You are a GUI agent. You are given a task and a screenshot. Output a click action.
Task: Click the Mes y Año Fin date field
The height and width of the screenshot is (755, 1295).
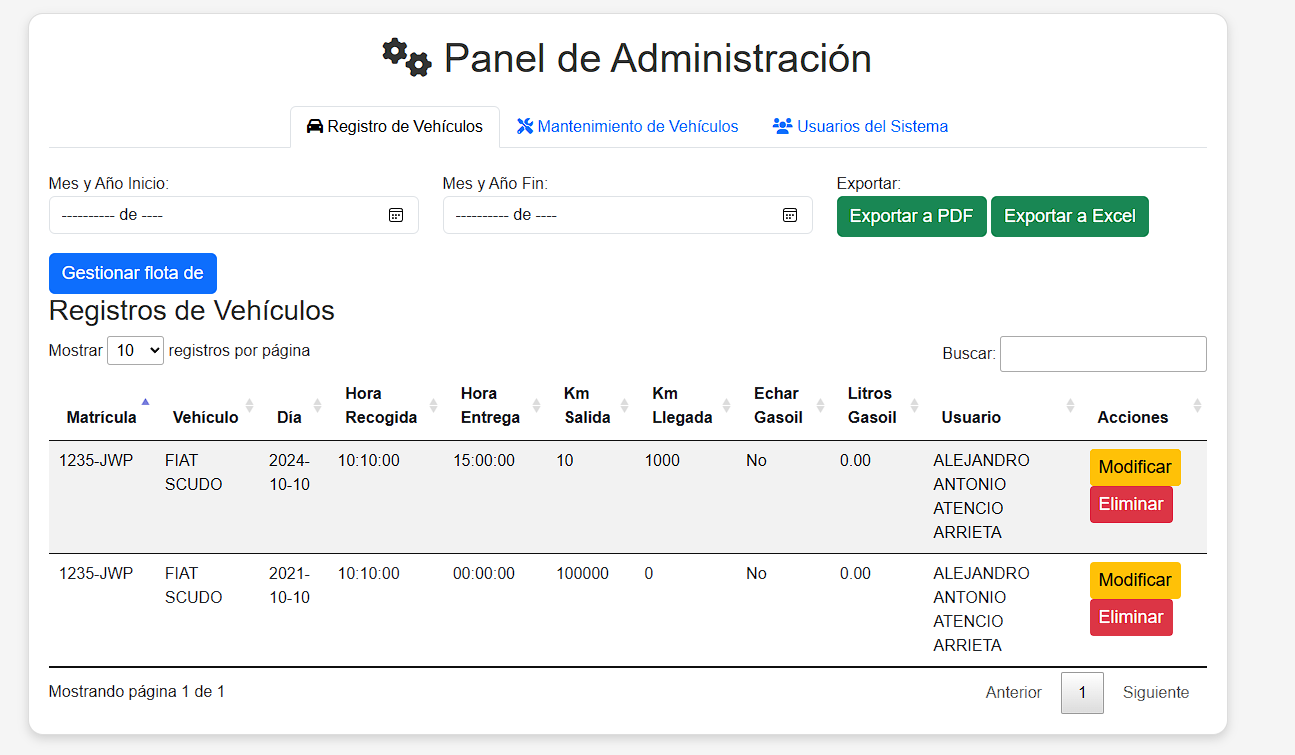point(610,215)
